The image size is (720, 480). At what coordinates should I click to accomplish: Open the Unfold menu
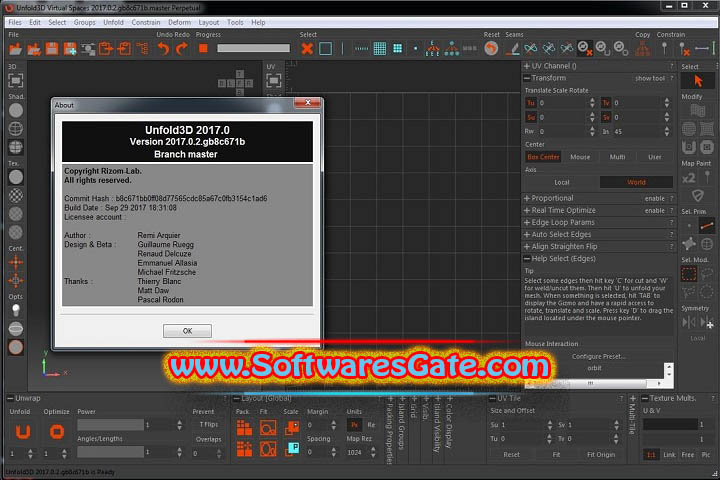(x=113, y=21)
